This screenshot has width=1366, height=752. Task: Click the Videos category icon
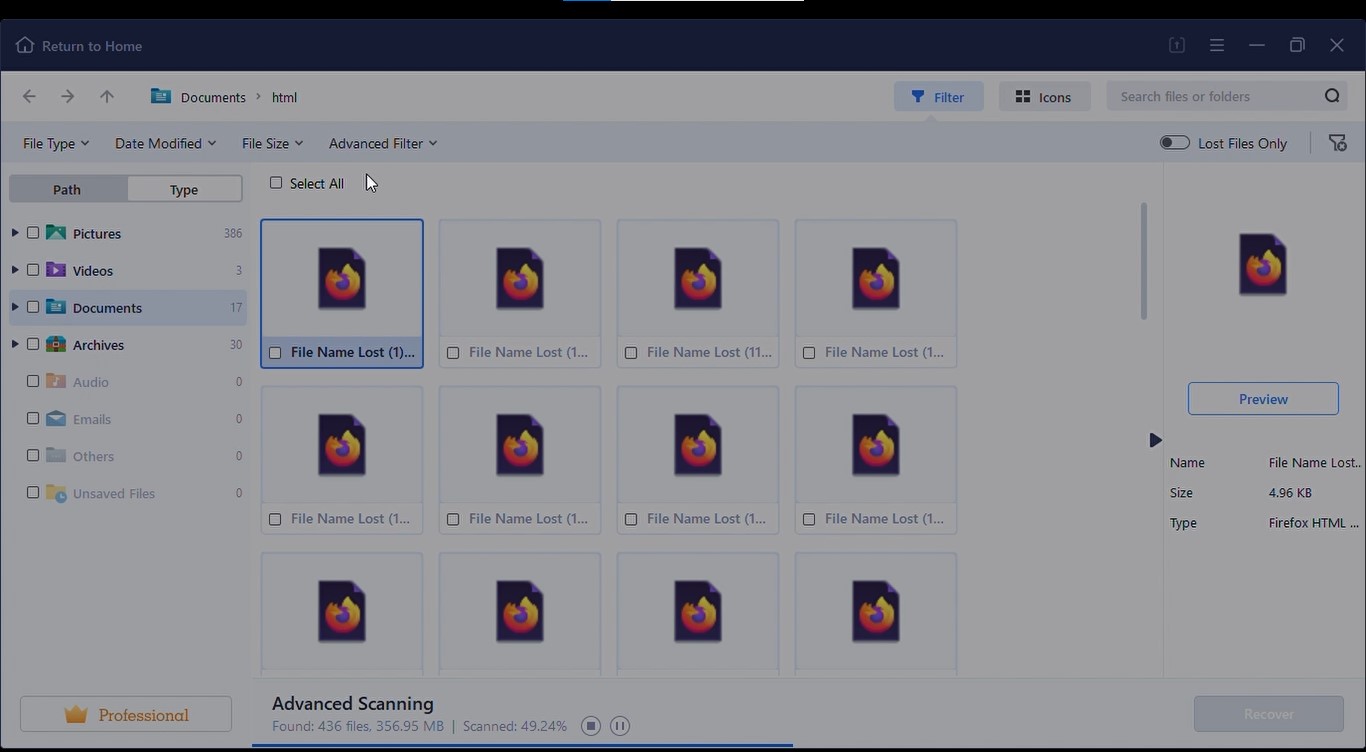coord(56,270)
